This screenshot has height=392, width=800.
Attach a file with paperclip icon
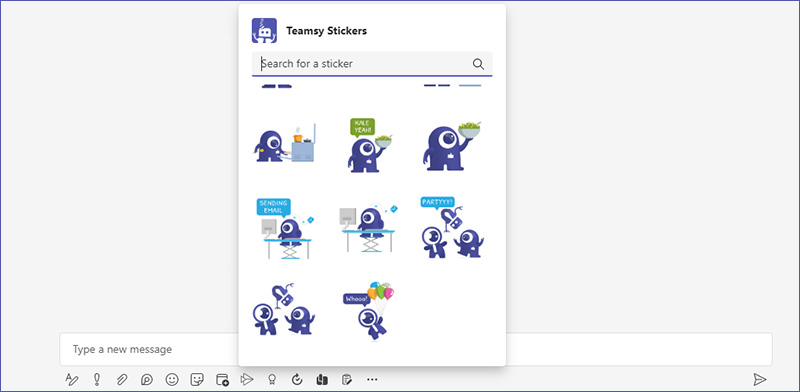tap(121, 379)
